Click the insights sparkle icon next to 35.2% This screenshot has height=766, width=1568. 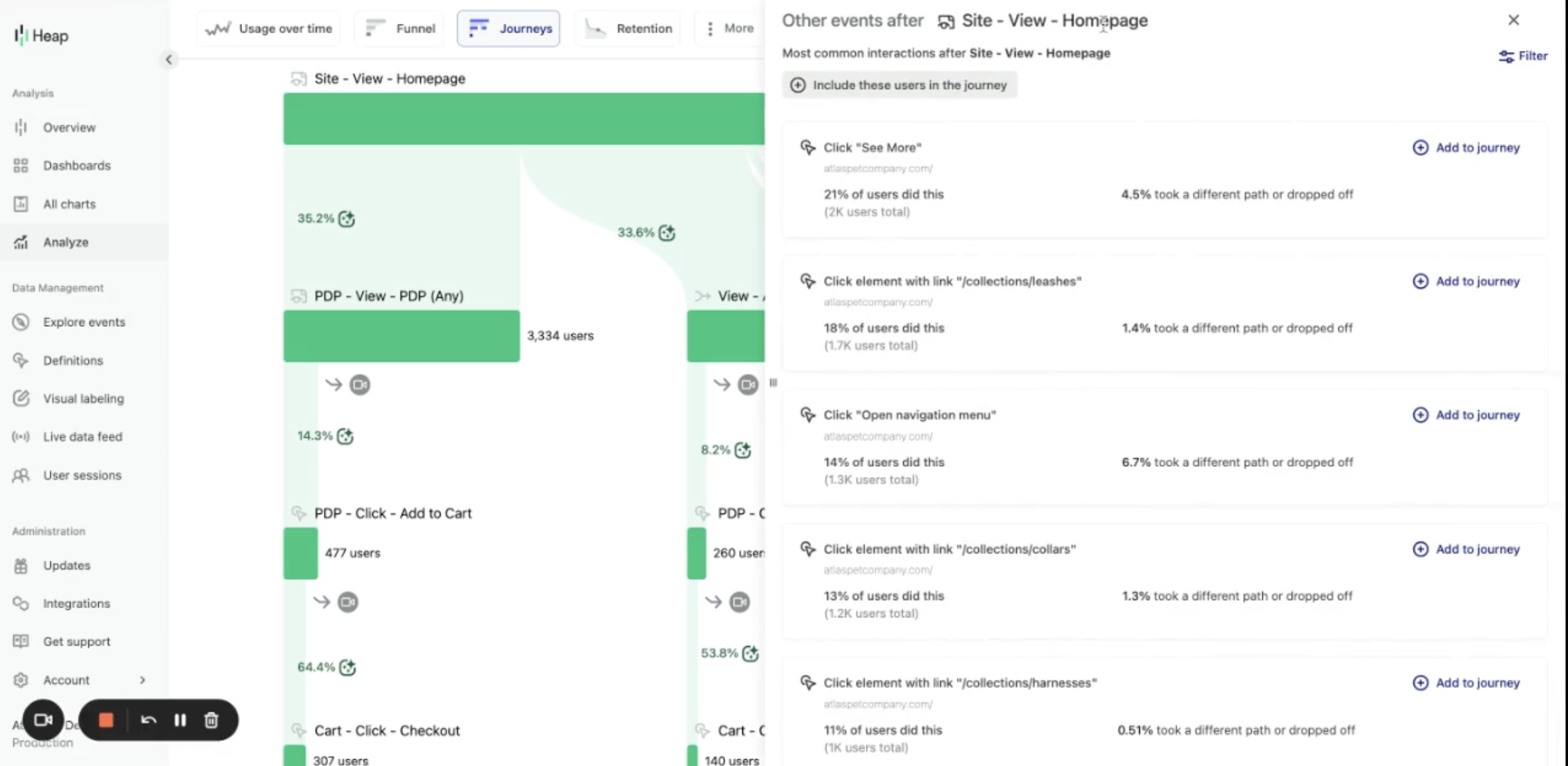(346, 218)
